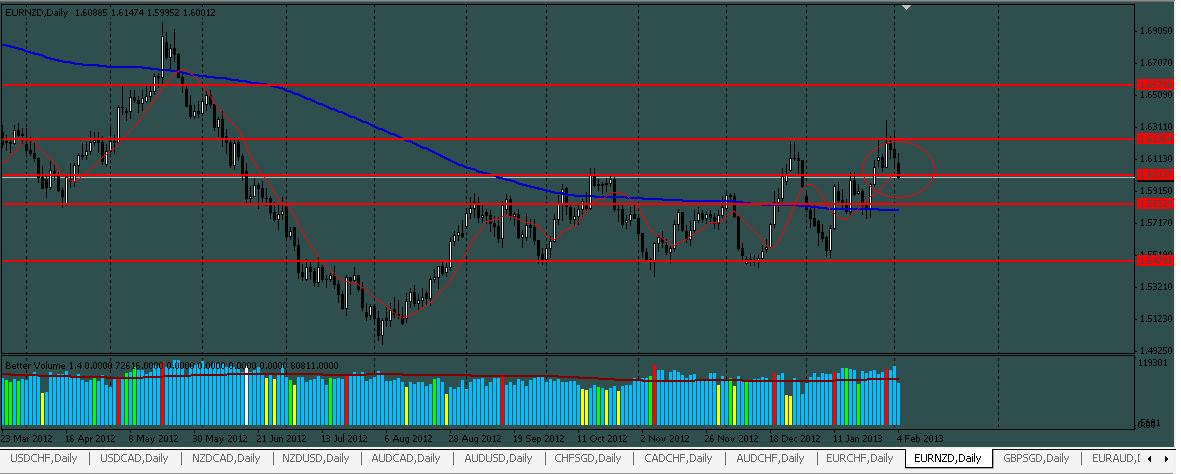
Task: Open the AUDCHF,Daily tab
Action: pyautogui.click(x=769, y=458)
